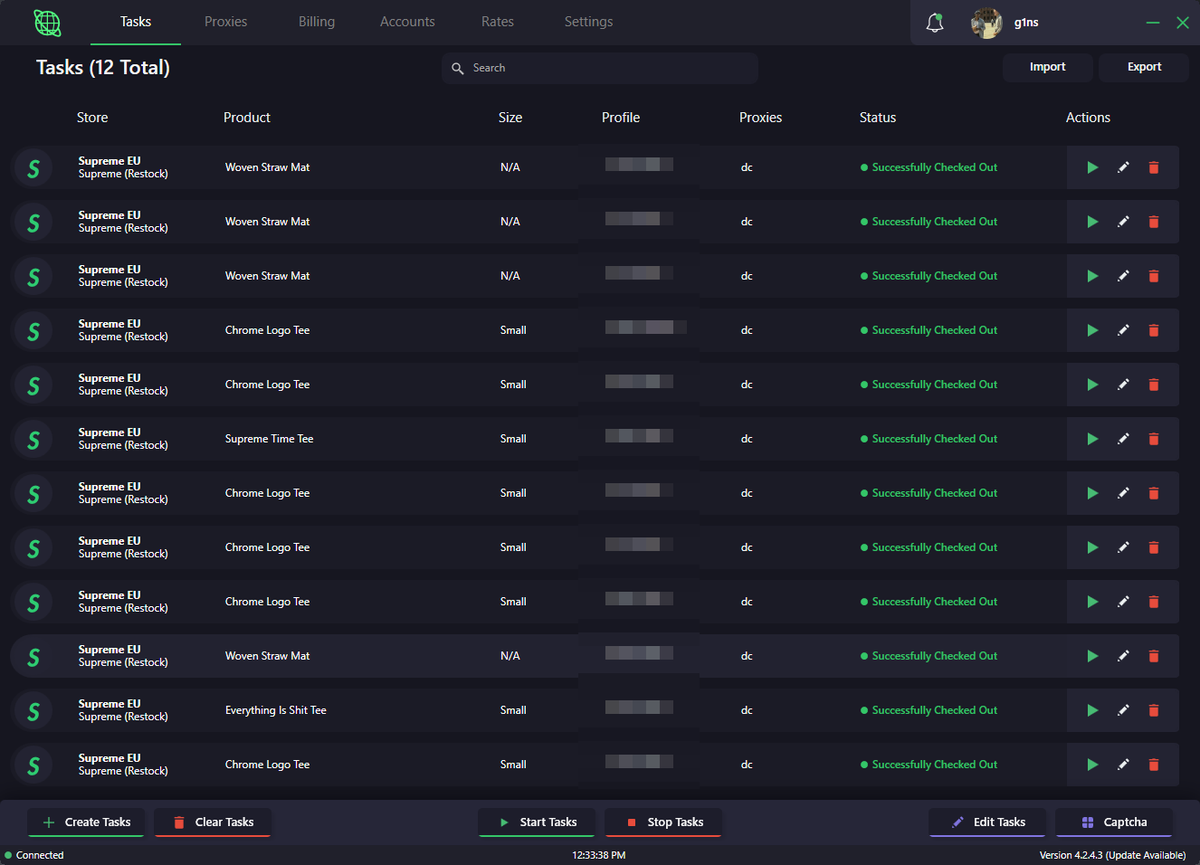Delete the Supreme Time Tee task

1153,439
